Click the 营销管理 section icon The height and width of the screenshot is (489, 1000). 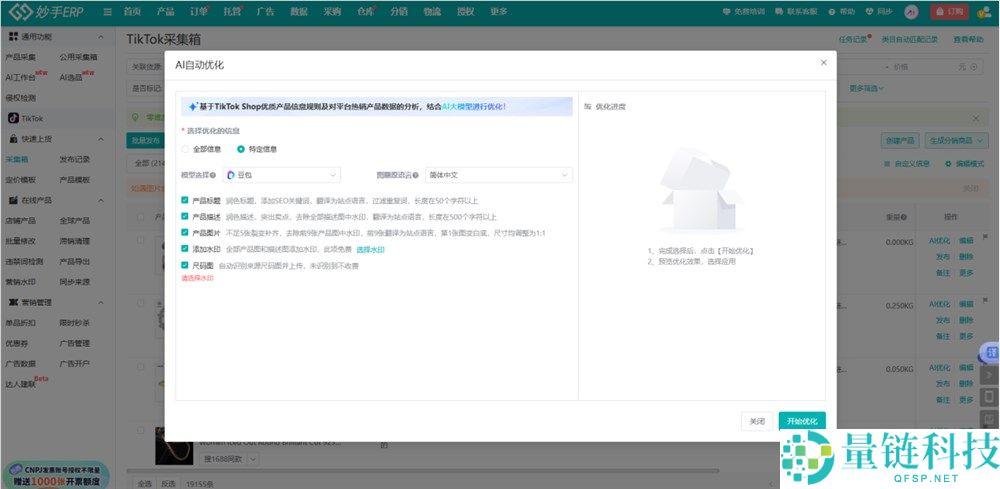pos(13,302)
